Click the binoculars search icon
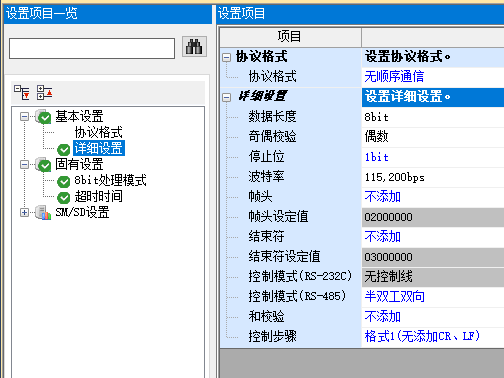The height and width of the screenshot is (378, 504). (194, 47)
